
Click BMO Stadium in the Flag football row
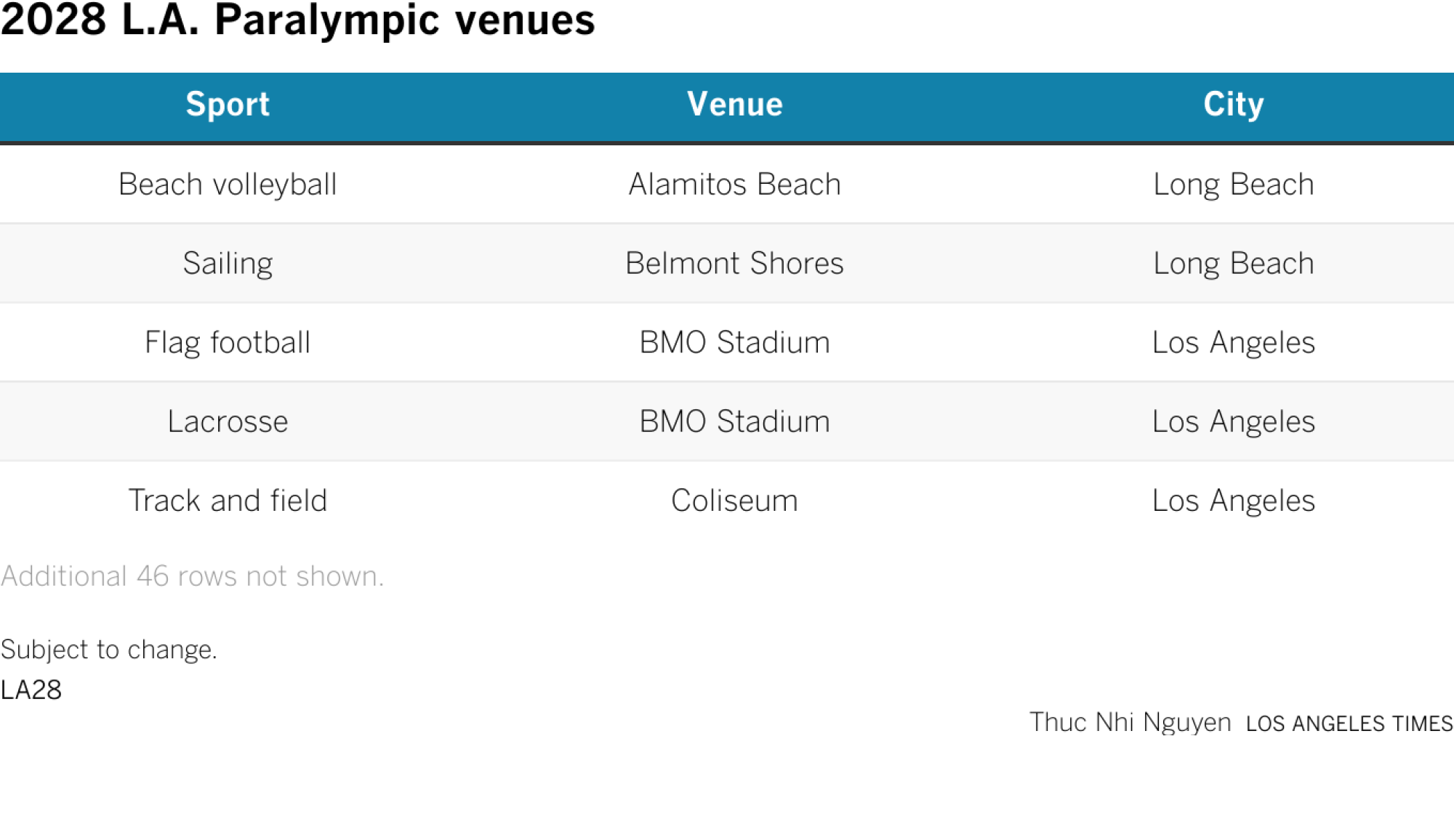pyautogui.click(x=734, y=342)
